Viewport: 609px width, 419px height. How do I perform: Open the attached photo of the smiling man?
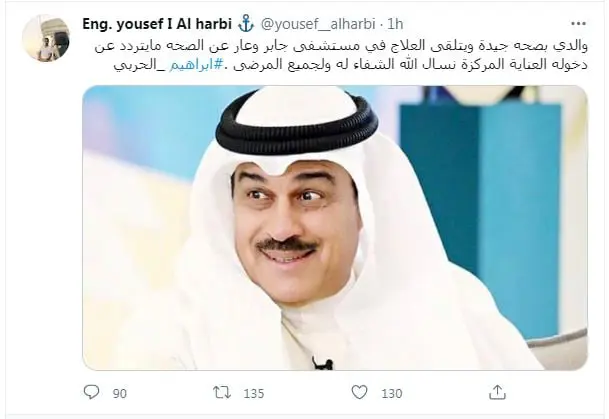(335, 228)
